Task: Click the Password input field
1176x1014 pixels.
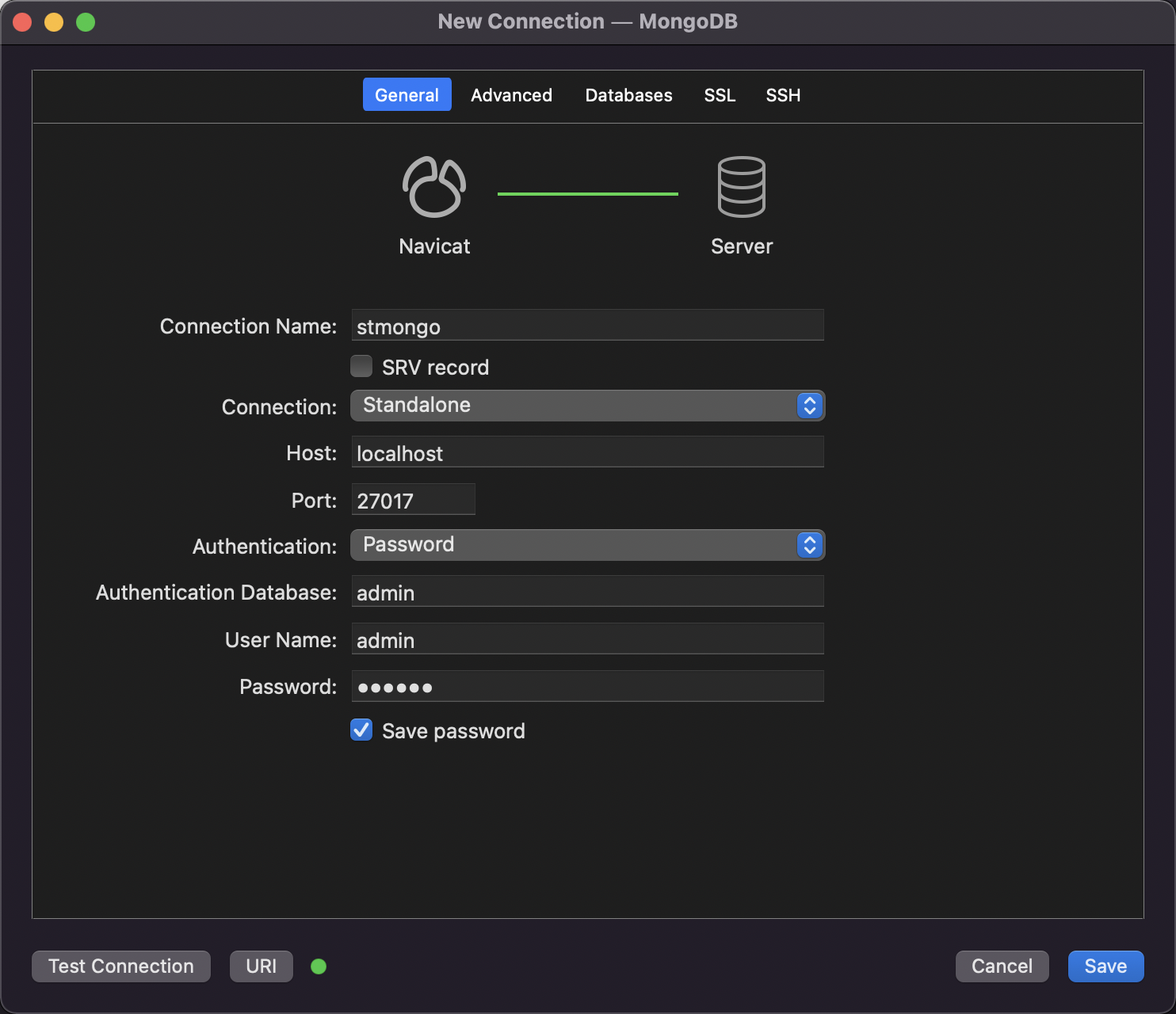Action: click(587, 687)
